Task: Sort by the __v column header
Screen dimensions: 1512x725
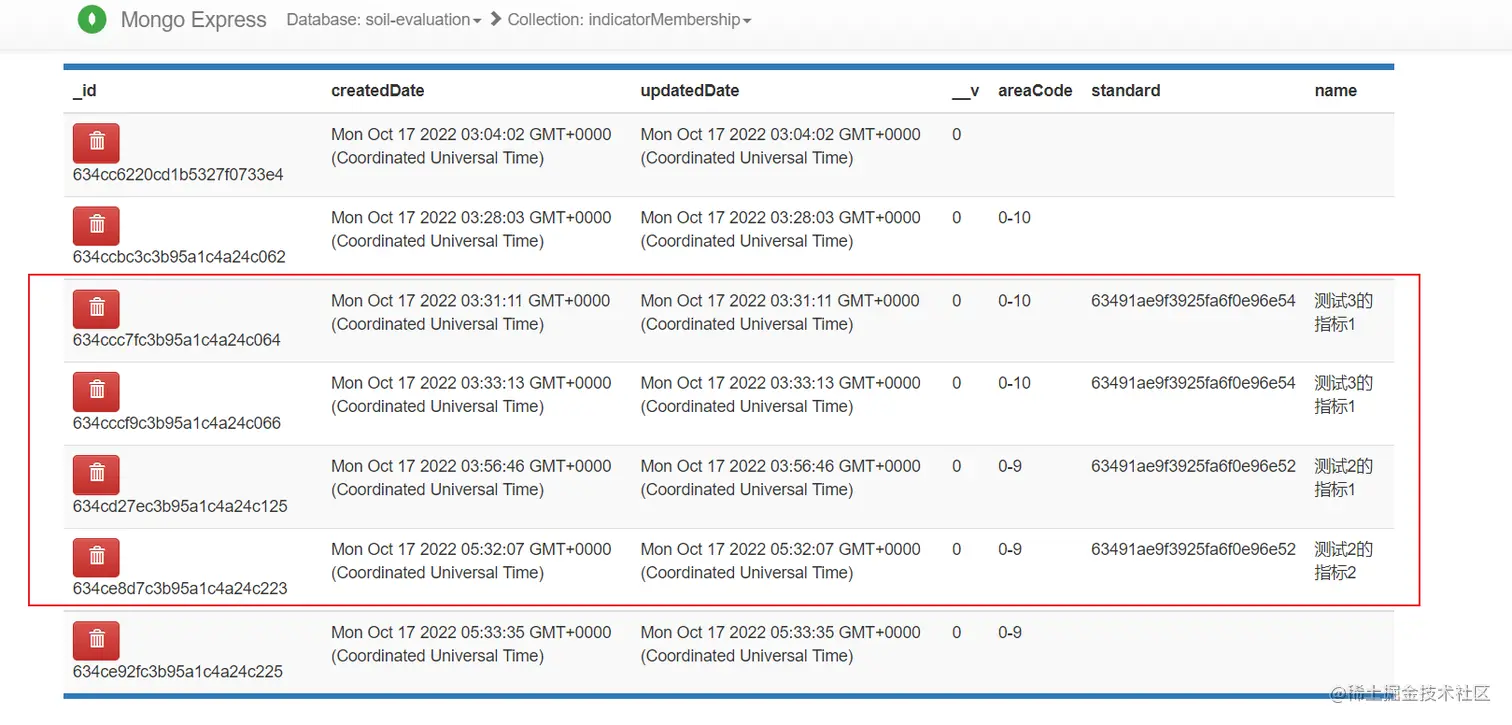Action: pos(965,90)
